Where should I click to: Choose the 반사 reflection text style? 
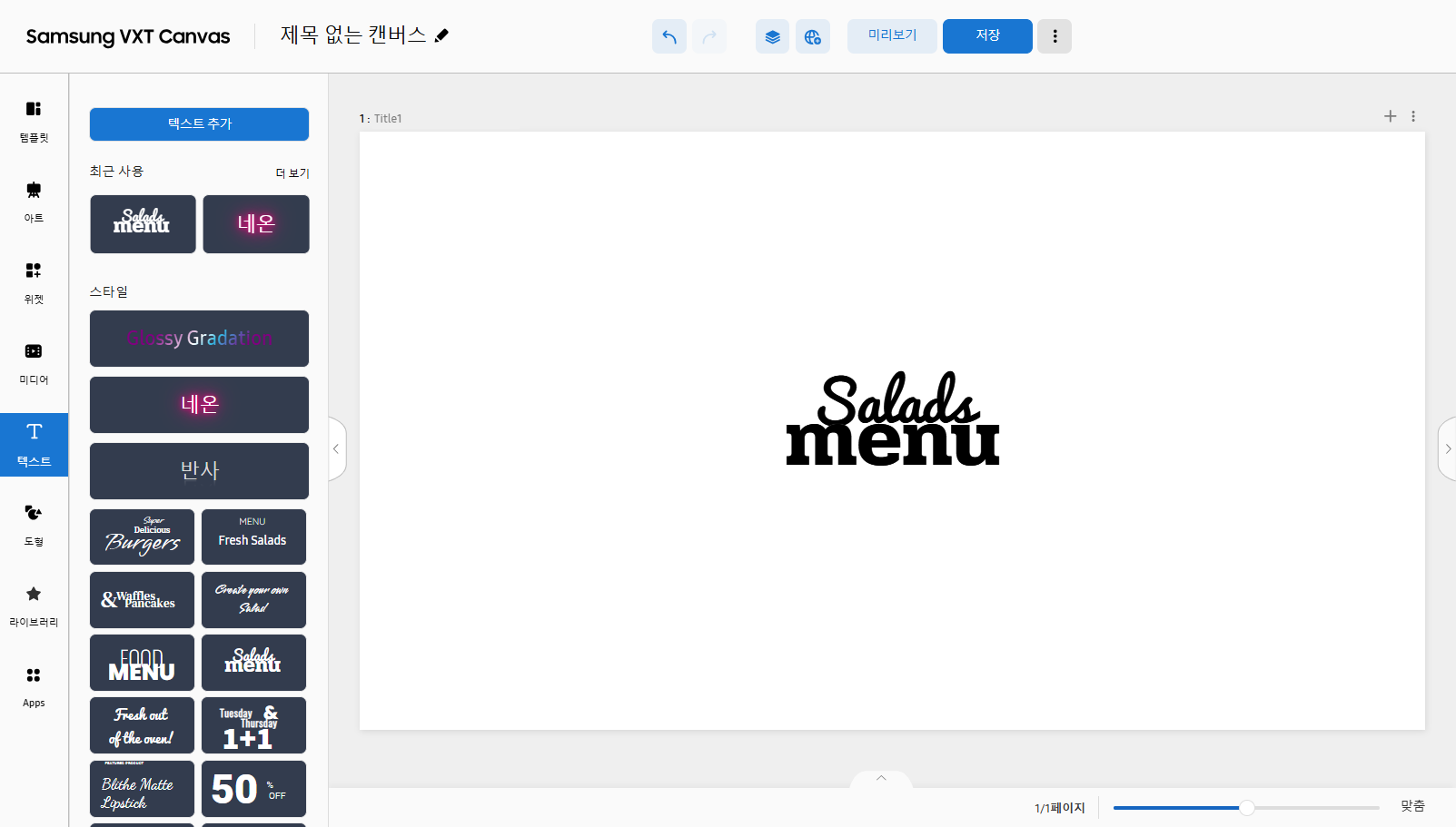click(x=199, y=471)
